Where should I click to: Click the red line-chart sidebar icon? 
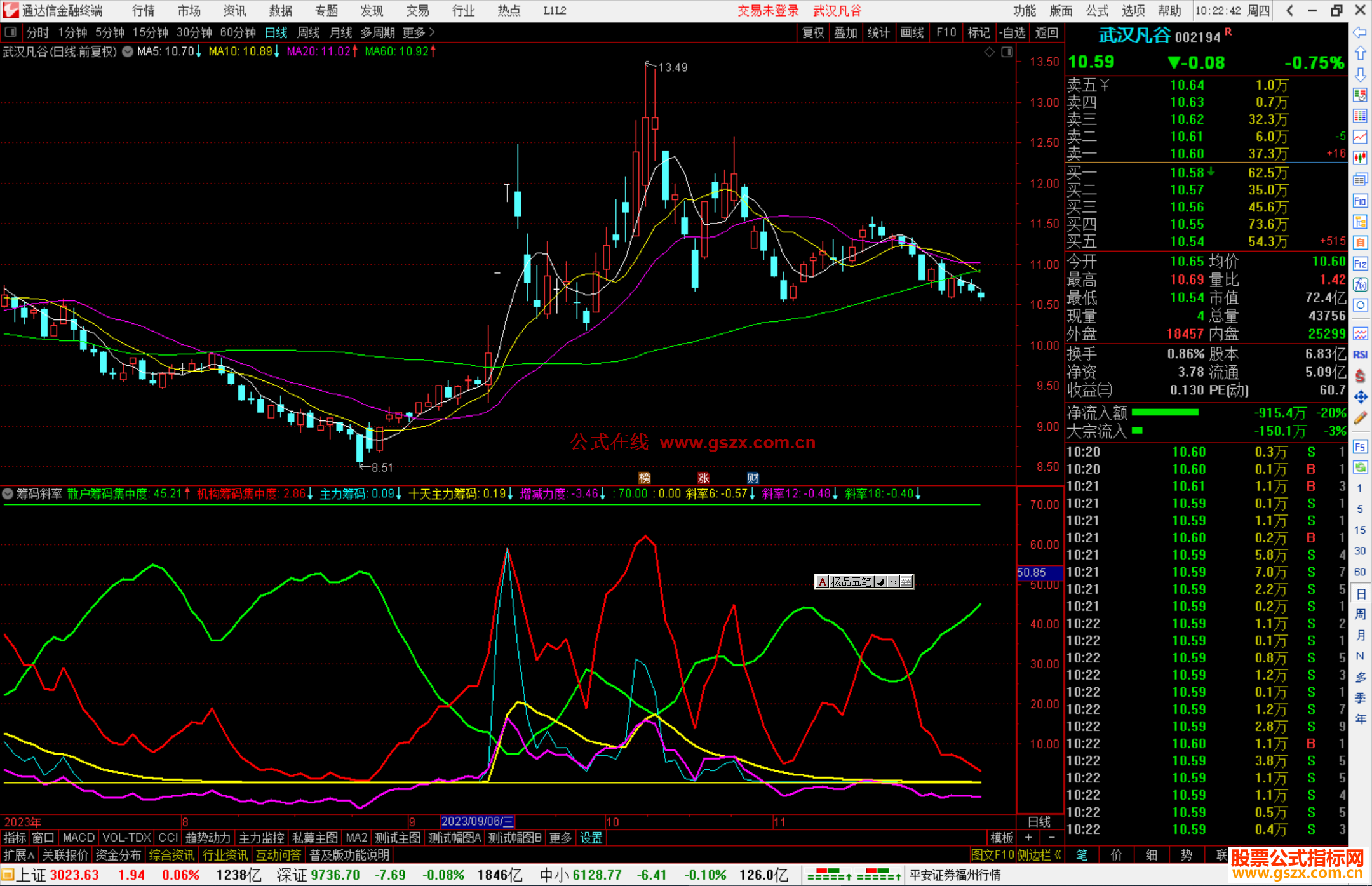(1360, 137)
